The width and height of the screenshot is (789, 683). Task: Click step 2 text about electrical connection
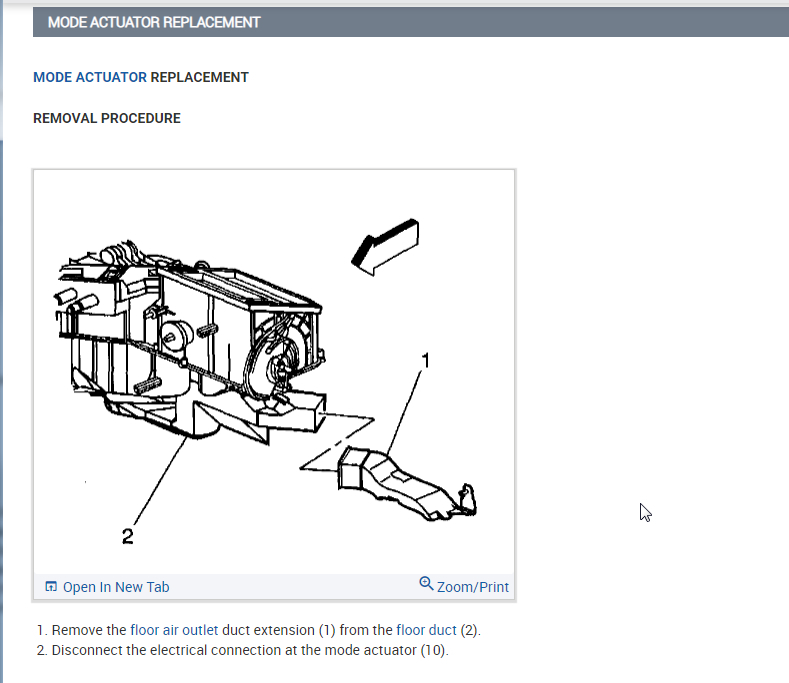[x=250, y=650]
